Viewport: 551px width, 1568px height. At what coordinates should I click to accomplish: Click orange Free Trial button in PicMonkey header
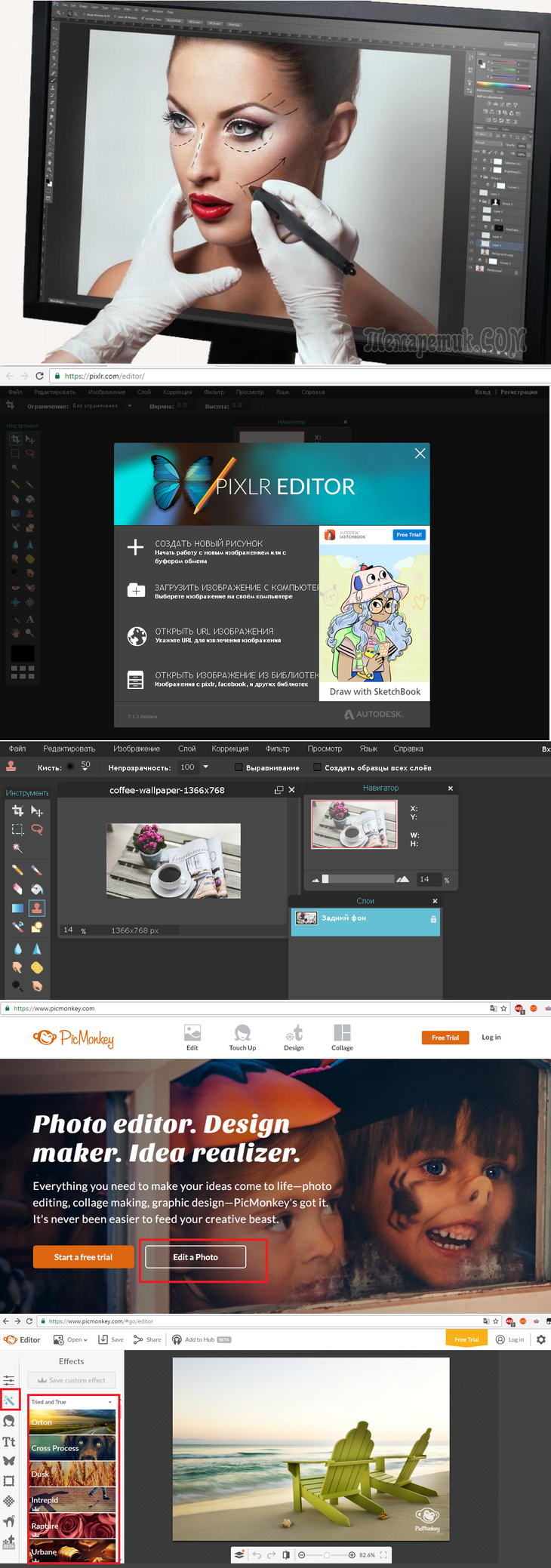[445, 1038]
